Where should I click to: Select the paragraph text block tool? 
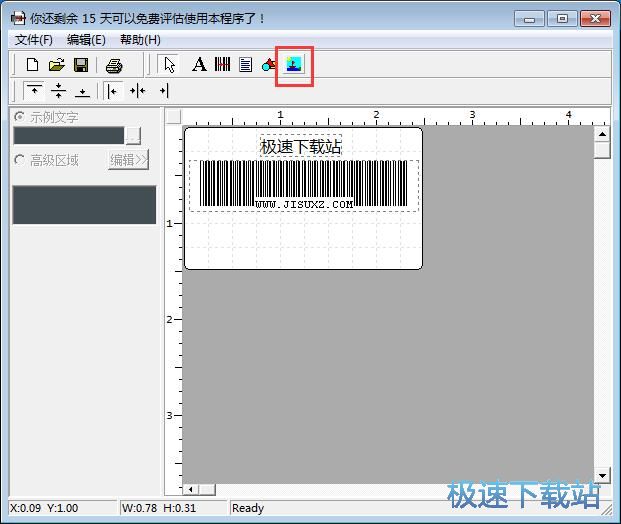(x=246, y=65)
